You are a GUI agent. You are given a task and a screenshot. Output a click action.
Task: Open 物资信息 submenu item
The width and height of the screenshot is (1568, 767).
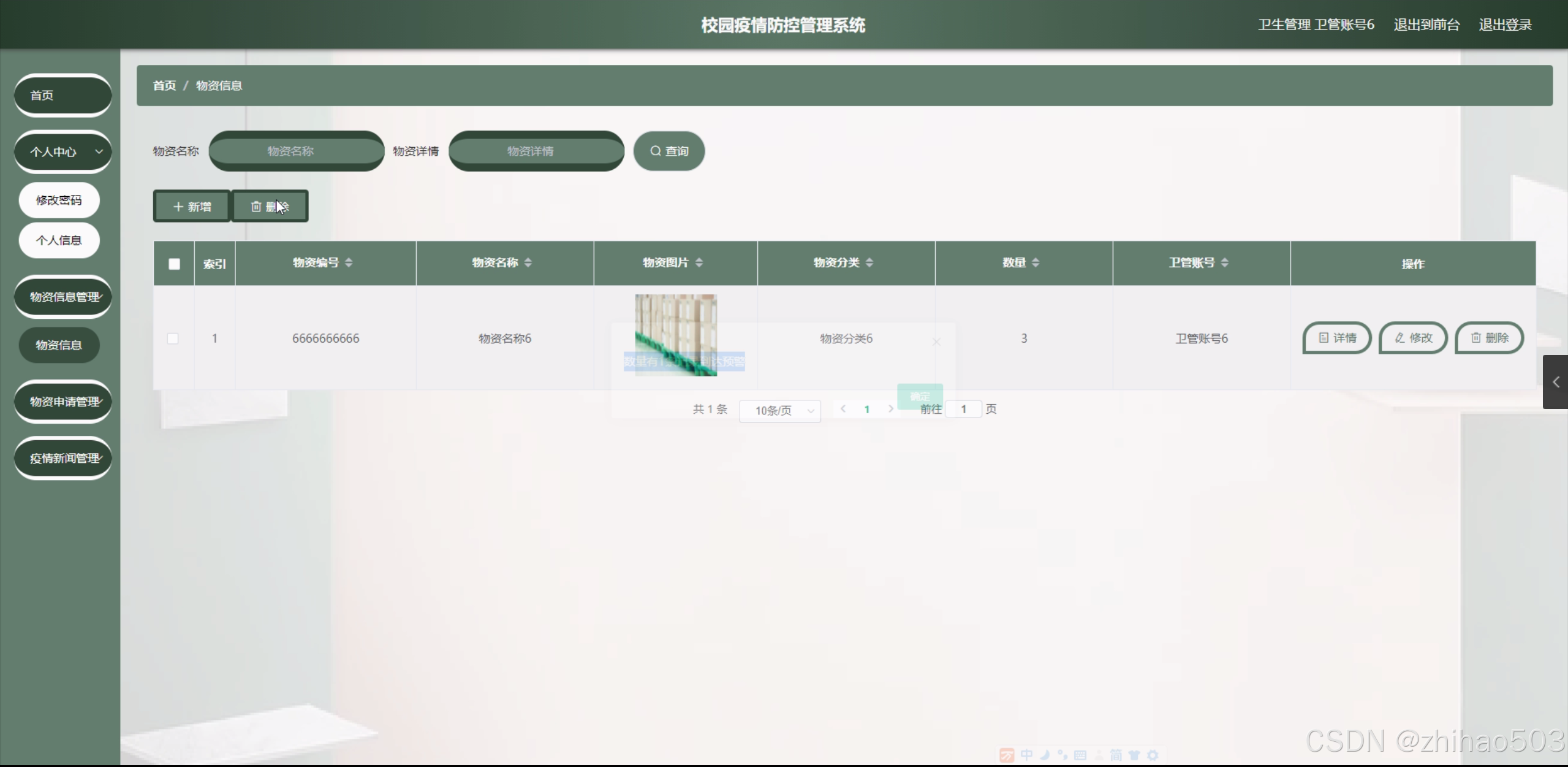tap(59, 345)
